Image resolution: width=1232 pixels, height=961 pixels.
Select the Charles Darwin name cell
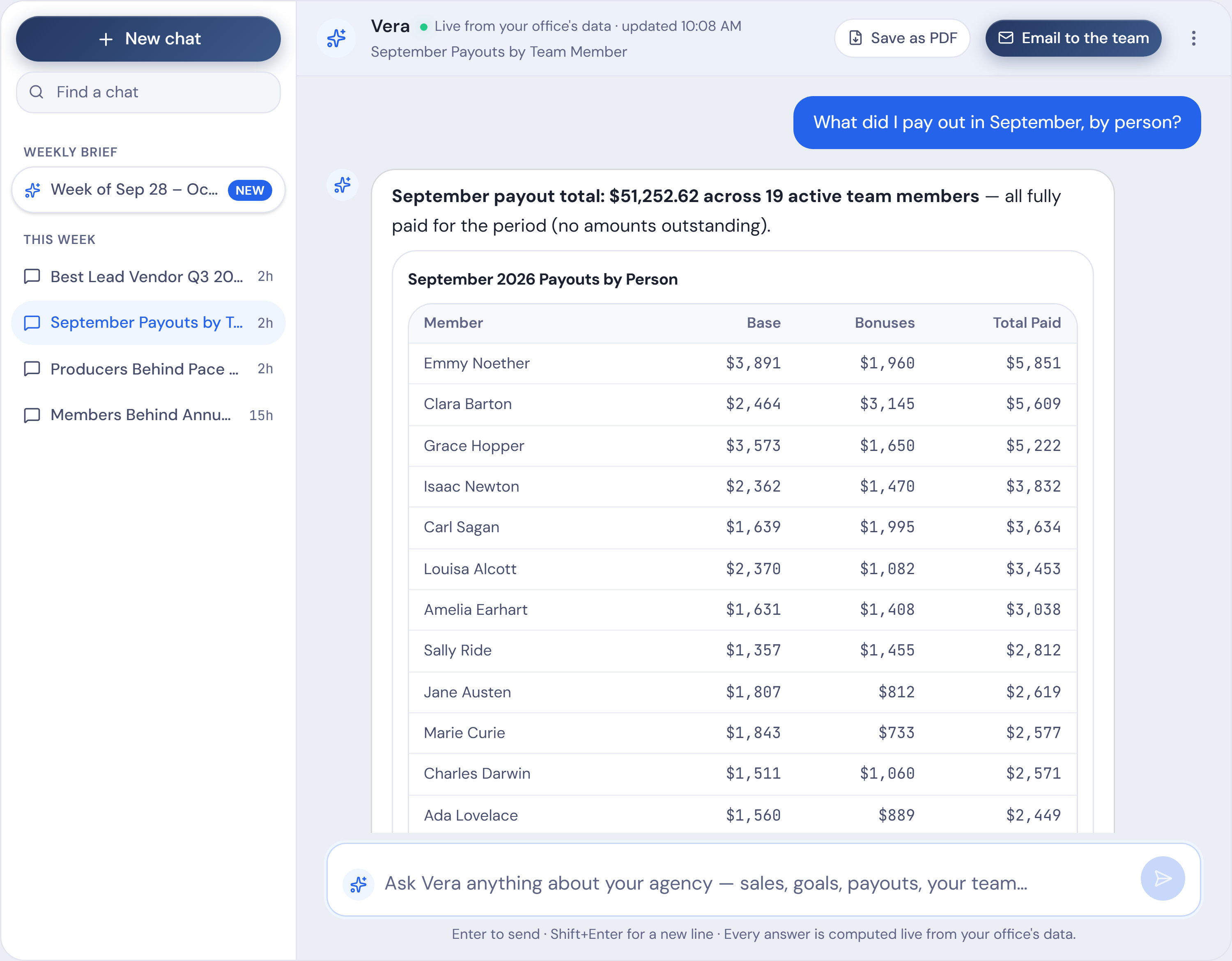477,774
